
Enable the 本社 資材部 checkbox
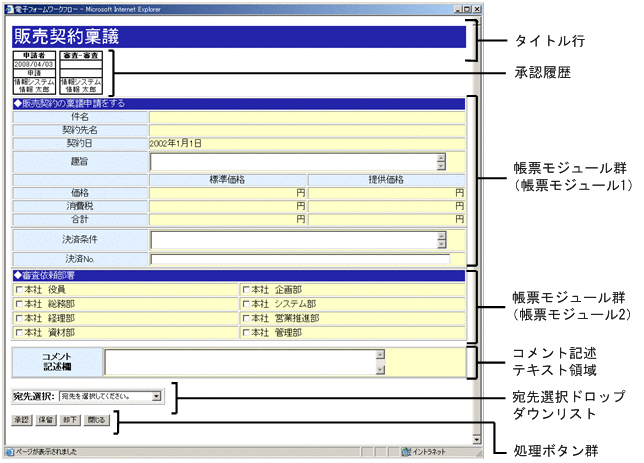pos(19,333)
